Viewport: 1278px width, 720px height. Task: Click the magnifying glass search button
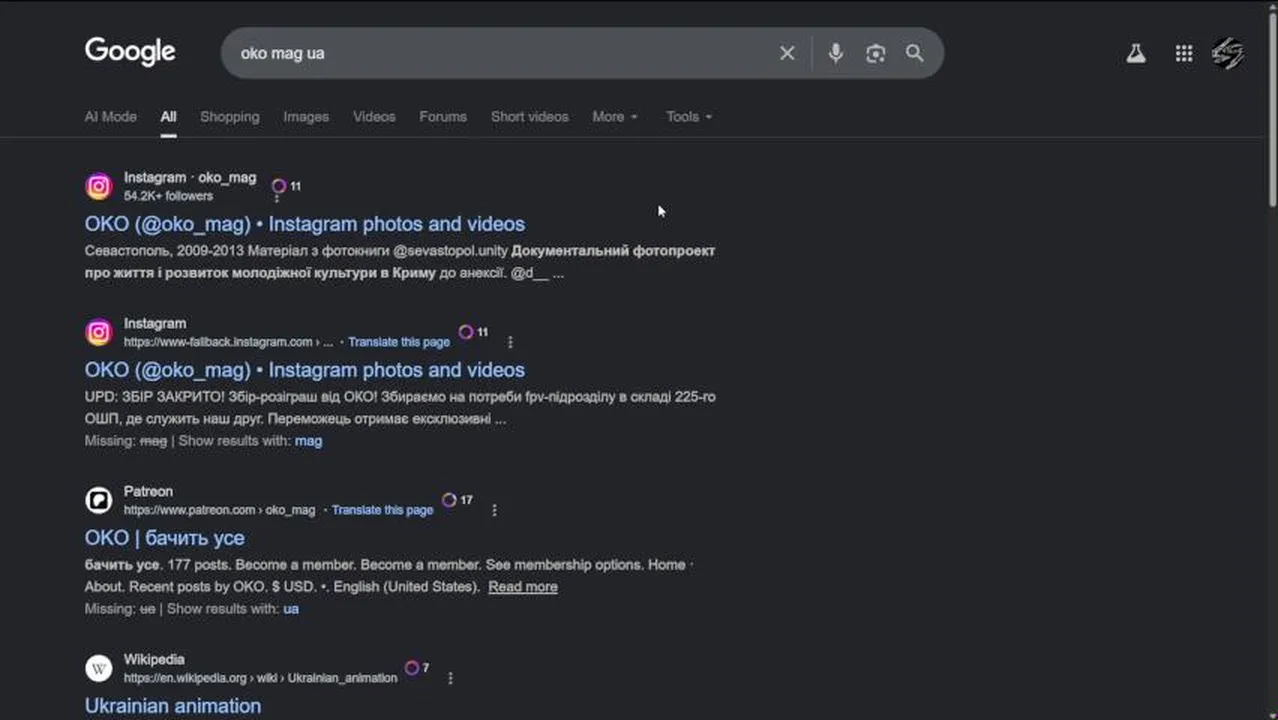tap(914, 53)
